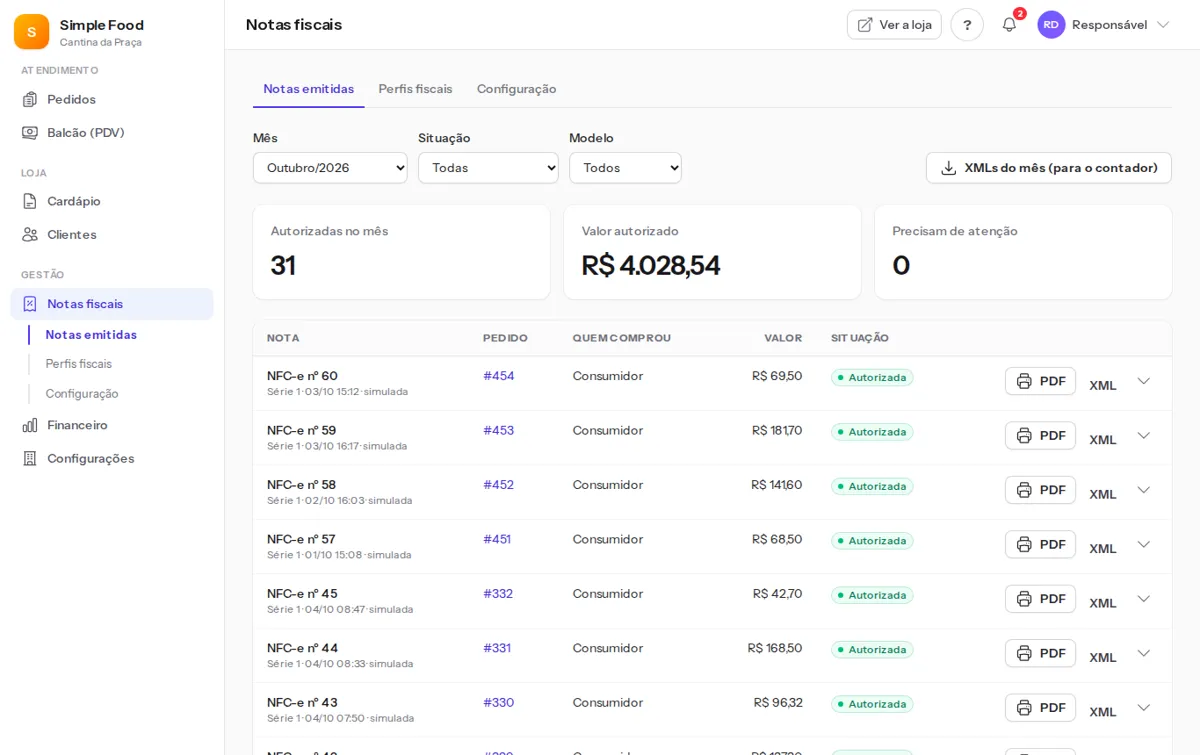Print PDF for NFC-e nº 60
Screen dimensions: 1200x755
click(1040, 381)
